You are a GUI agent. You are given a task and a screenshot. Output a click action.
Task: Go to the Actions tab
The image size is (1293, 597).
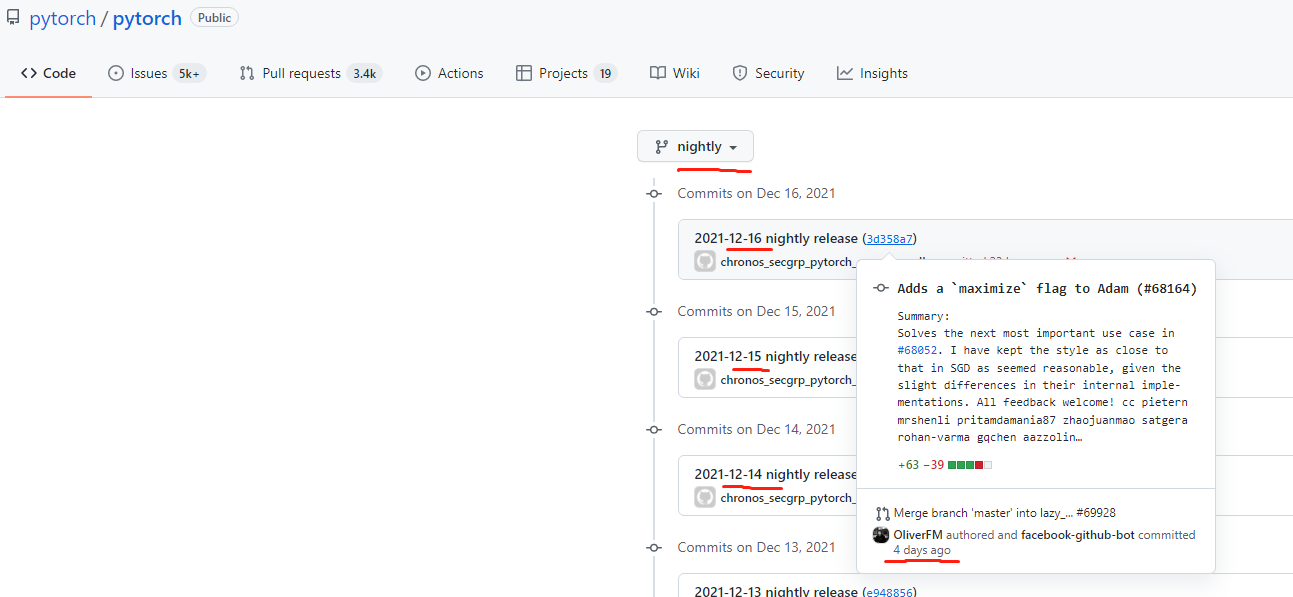449,73
